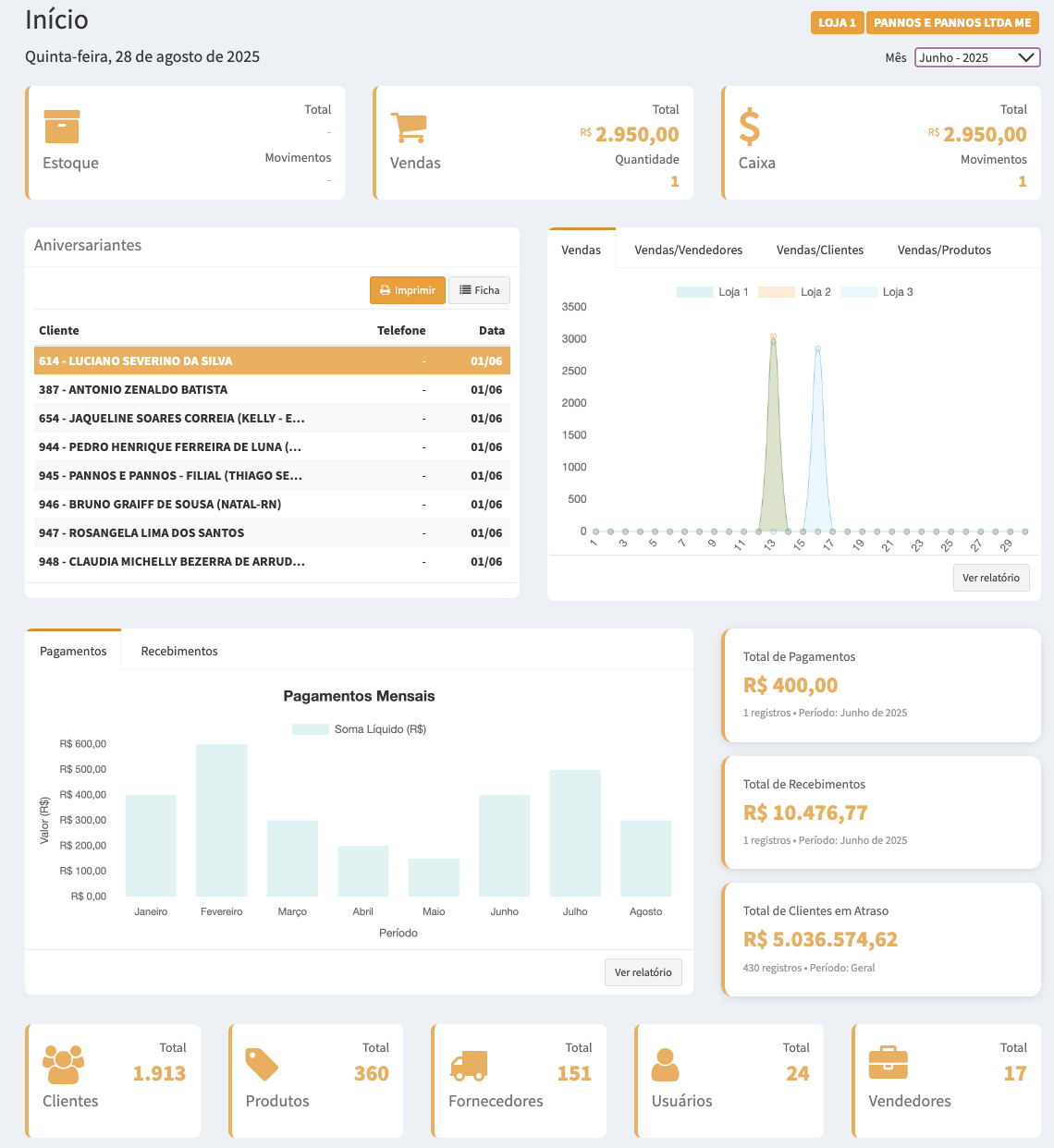Click the Ficha button
This screenshot has width=1054, height=1148.
pyautogui.click(x=479, y=290)
